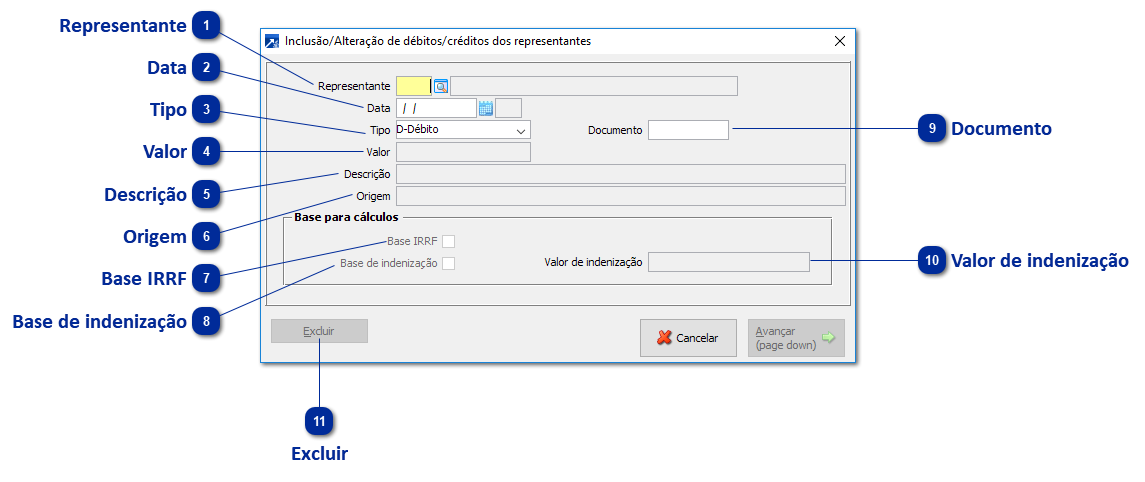Close the Inclusão/Alteração dialog window
The height and width of the screenshot is (482, 1145).
pos(840,41)
